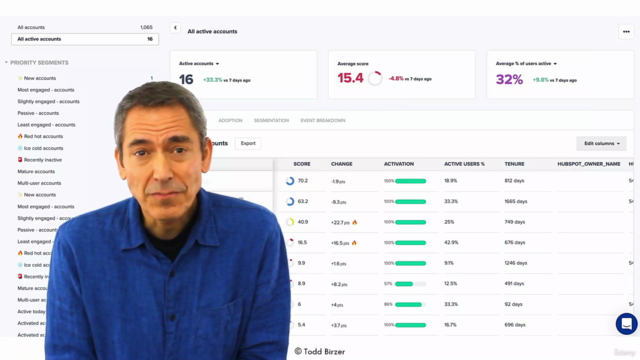Sort by the Change column header

click(x=342, y=164)
